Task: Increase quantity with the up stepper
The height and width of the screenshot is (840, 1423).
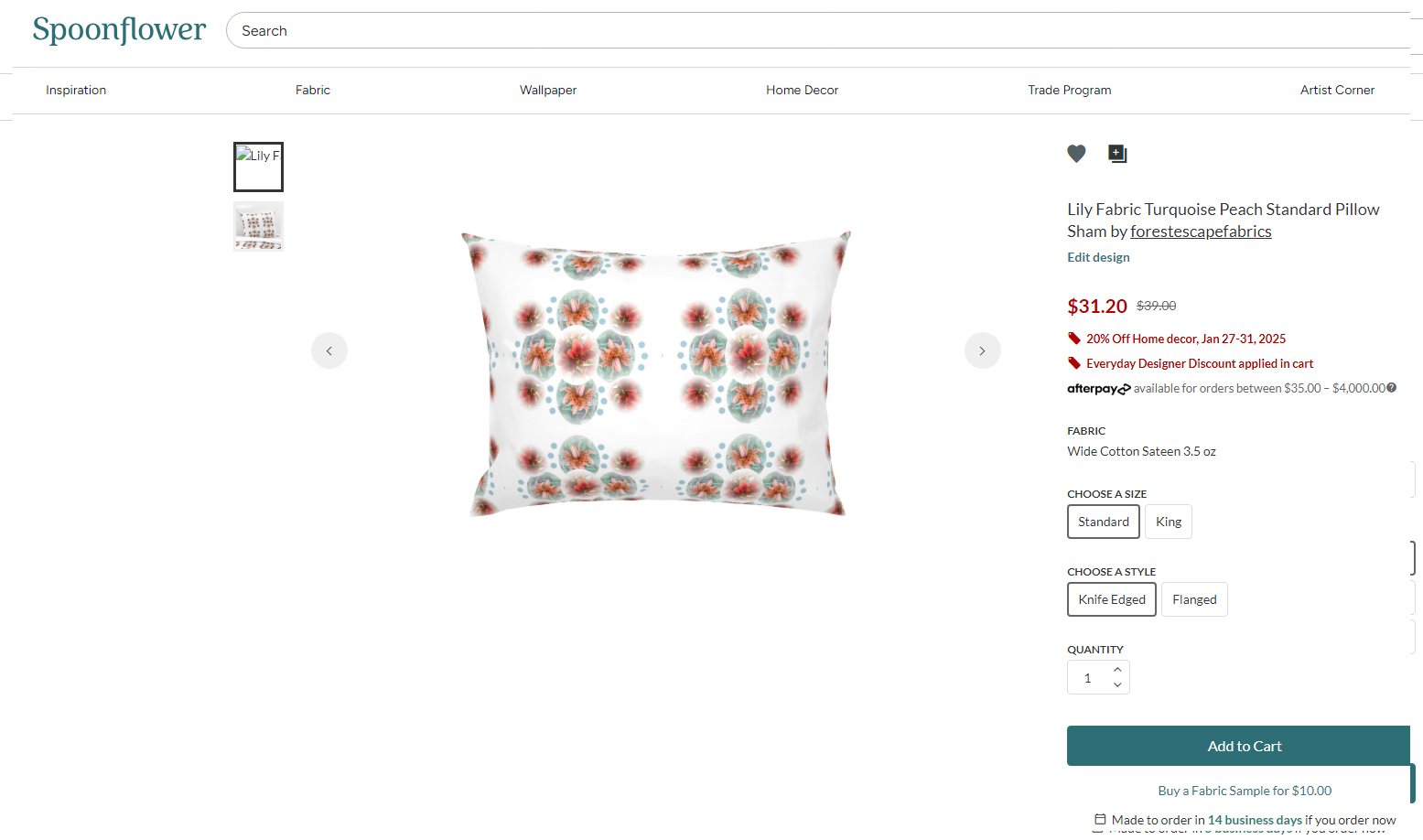Action: pos(1117,670)
